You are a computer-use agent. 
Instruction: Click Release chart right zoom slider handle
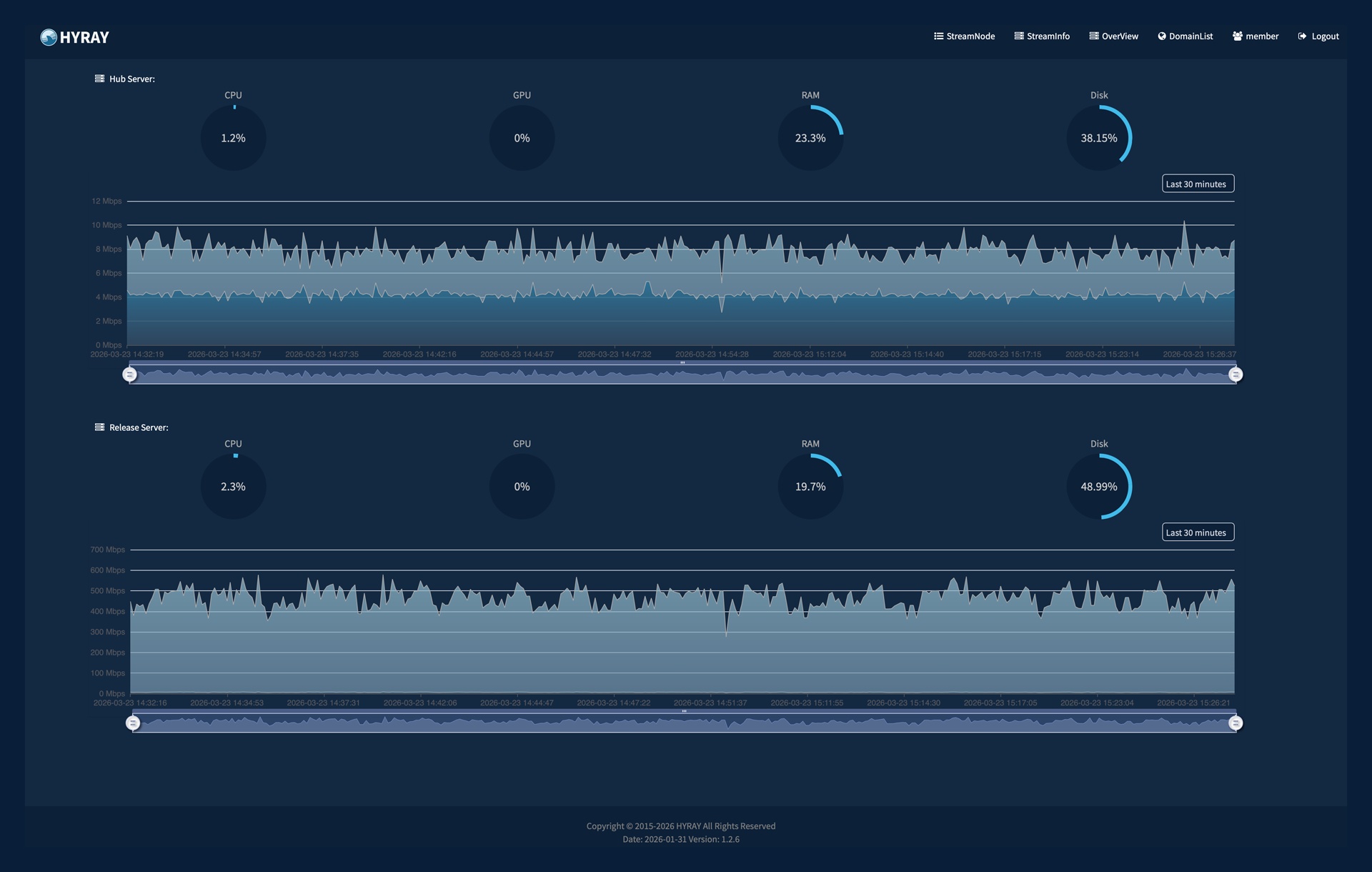1235,723
